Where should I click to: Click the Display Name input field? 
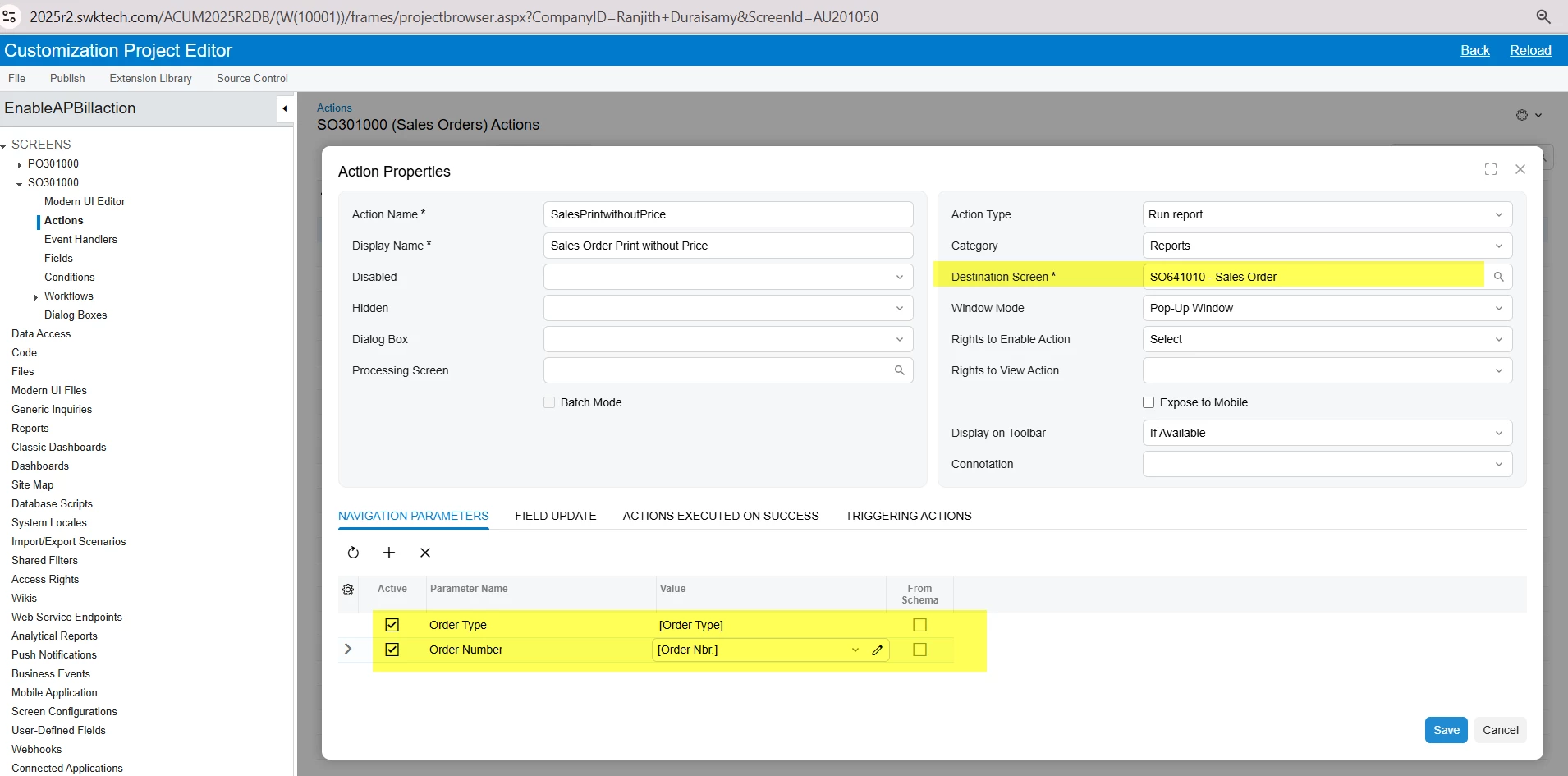pos(728,246)
